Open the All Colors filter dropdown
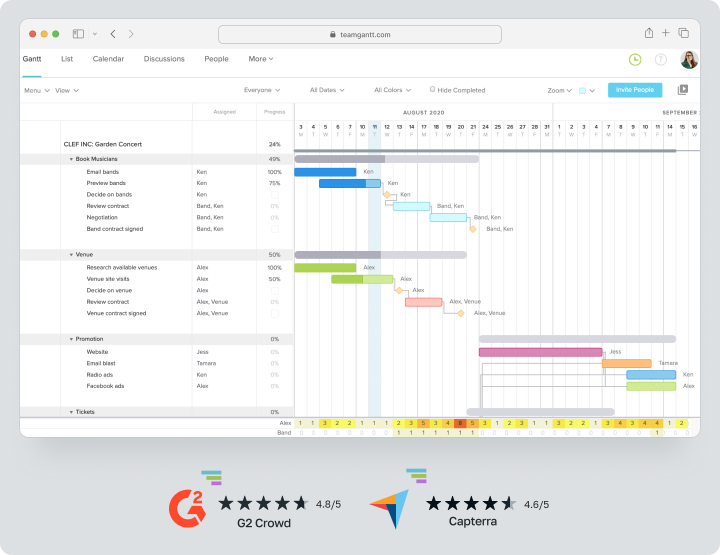Screen dimensions: 720x555 click(393, 90)
